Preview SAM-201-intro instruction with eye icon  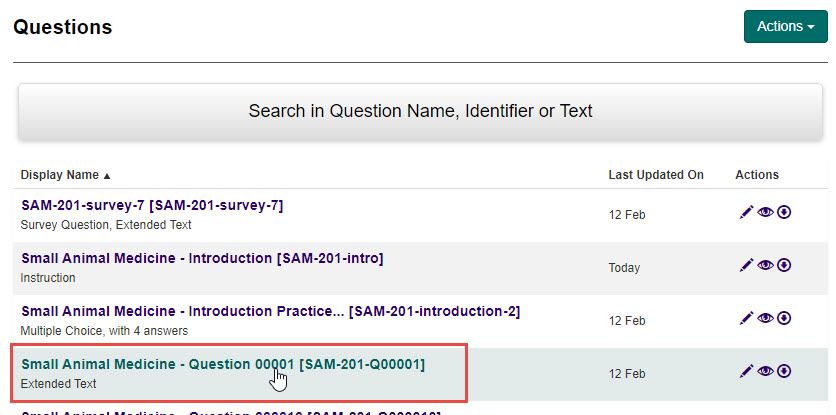[765, 266]
